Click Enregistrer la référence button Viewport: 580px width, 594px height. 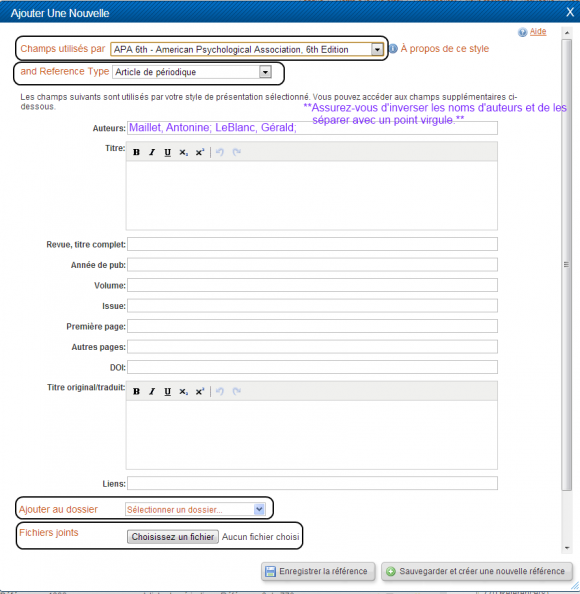[318, 571]
